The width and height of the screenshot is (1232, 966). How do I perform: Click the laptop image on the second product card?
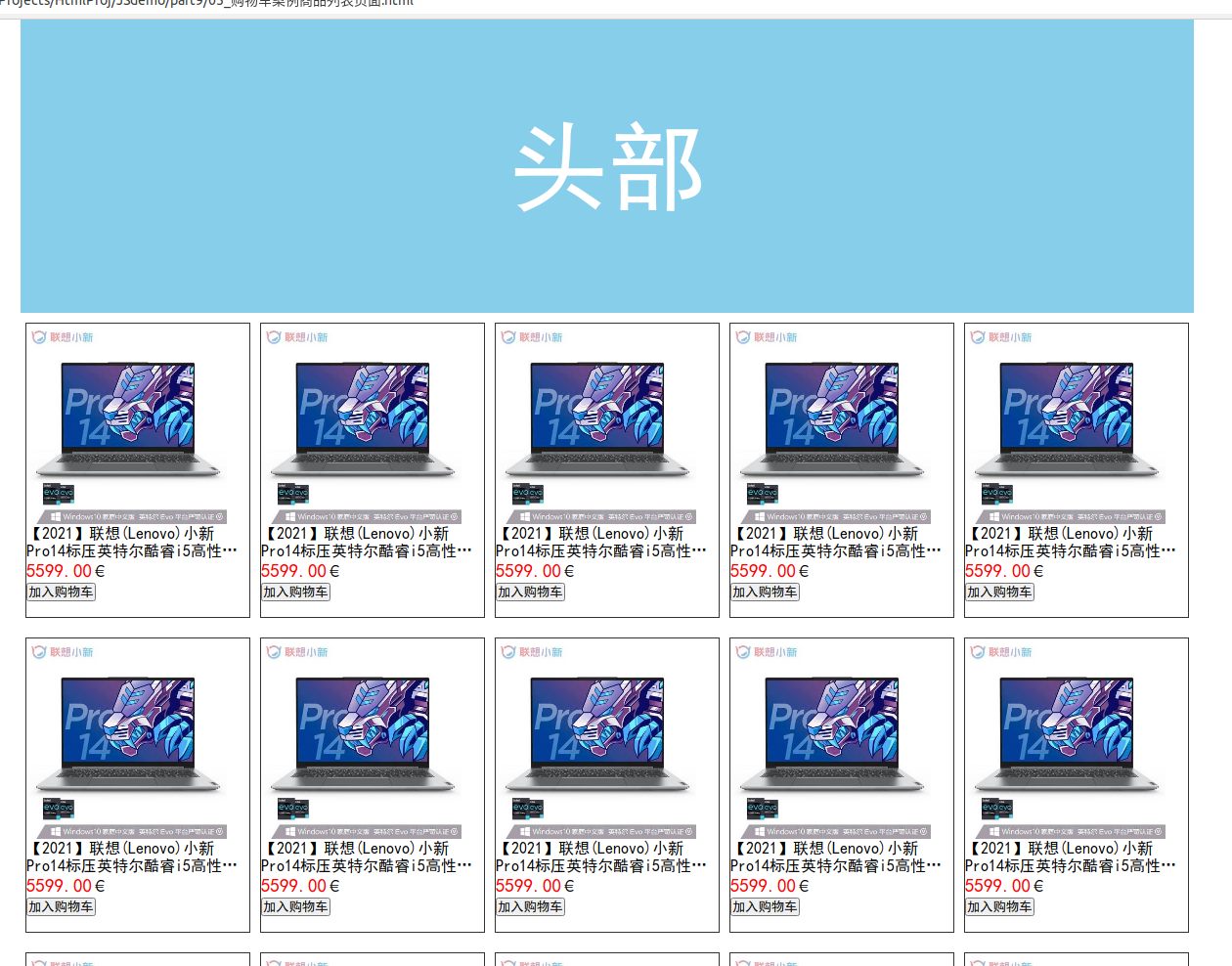(x=372, y=422)
